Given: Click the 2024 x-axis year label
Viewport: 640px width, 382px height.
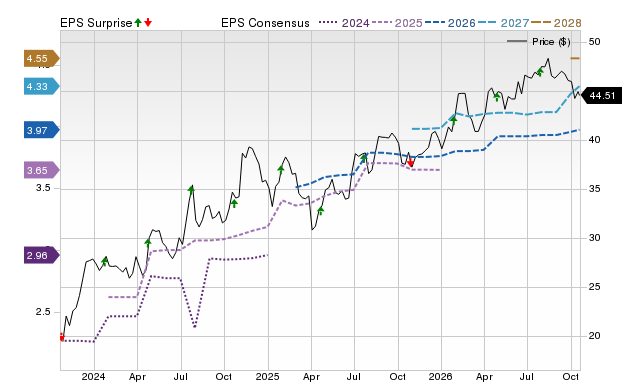Looking at the screenshot, I should coord(93,376).
